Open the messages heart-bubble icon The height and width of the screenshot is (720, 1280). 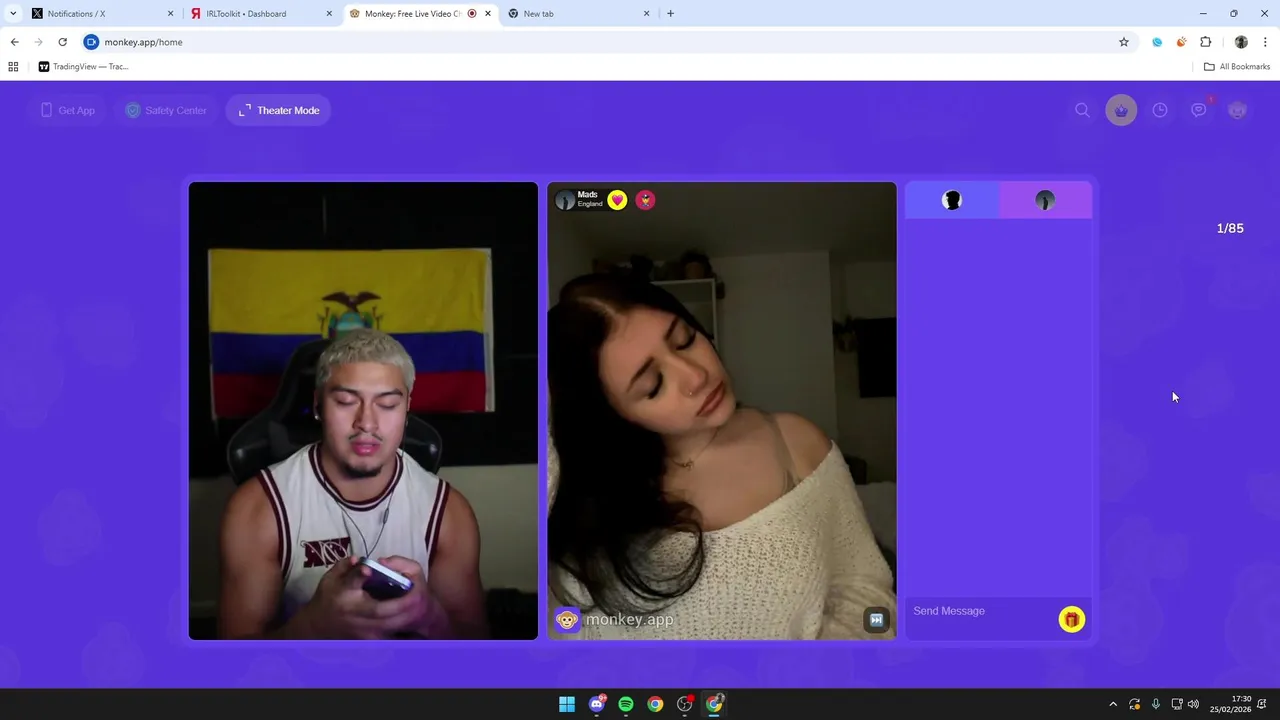coord(1199,110)
